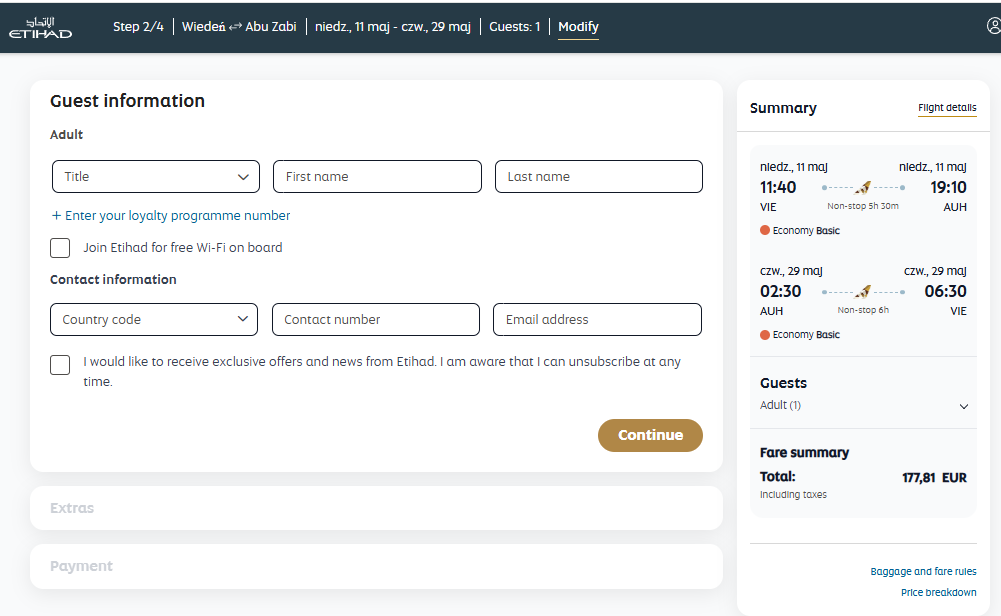Click the Fare summary heading
The width and height of the screenshot is (1001, 616).
point(804,453)
